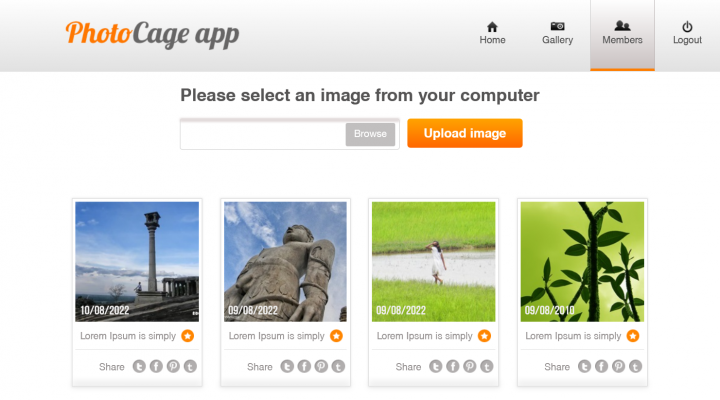Star the girl in field photo
The height and width of the screenshot is (400, 720).
point(484,336)
